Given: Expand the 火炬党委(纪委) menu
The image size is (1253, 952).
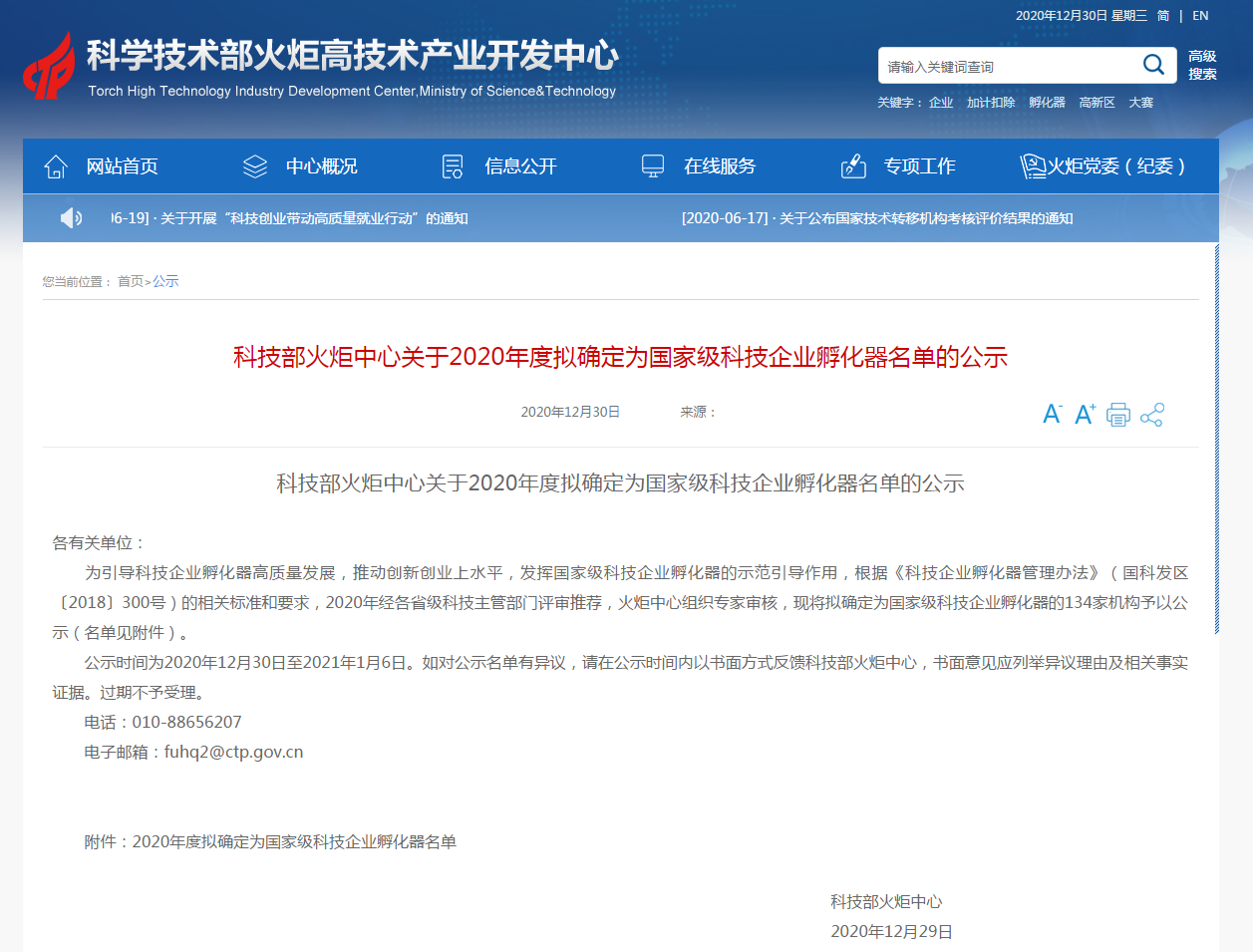Looking at the screenshot, I should (1115, 166).
